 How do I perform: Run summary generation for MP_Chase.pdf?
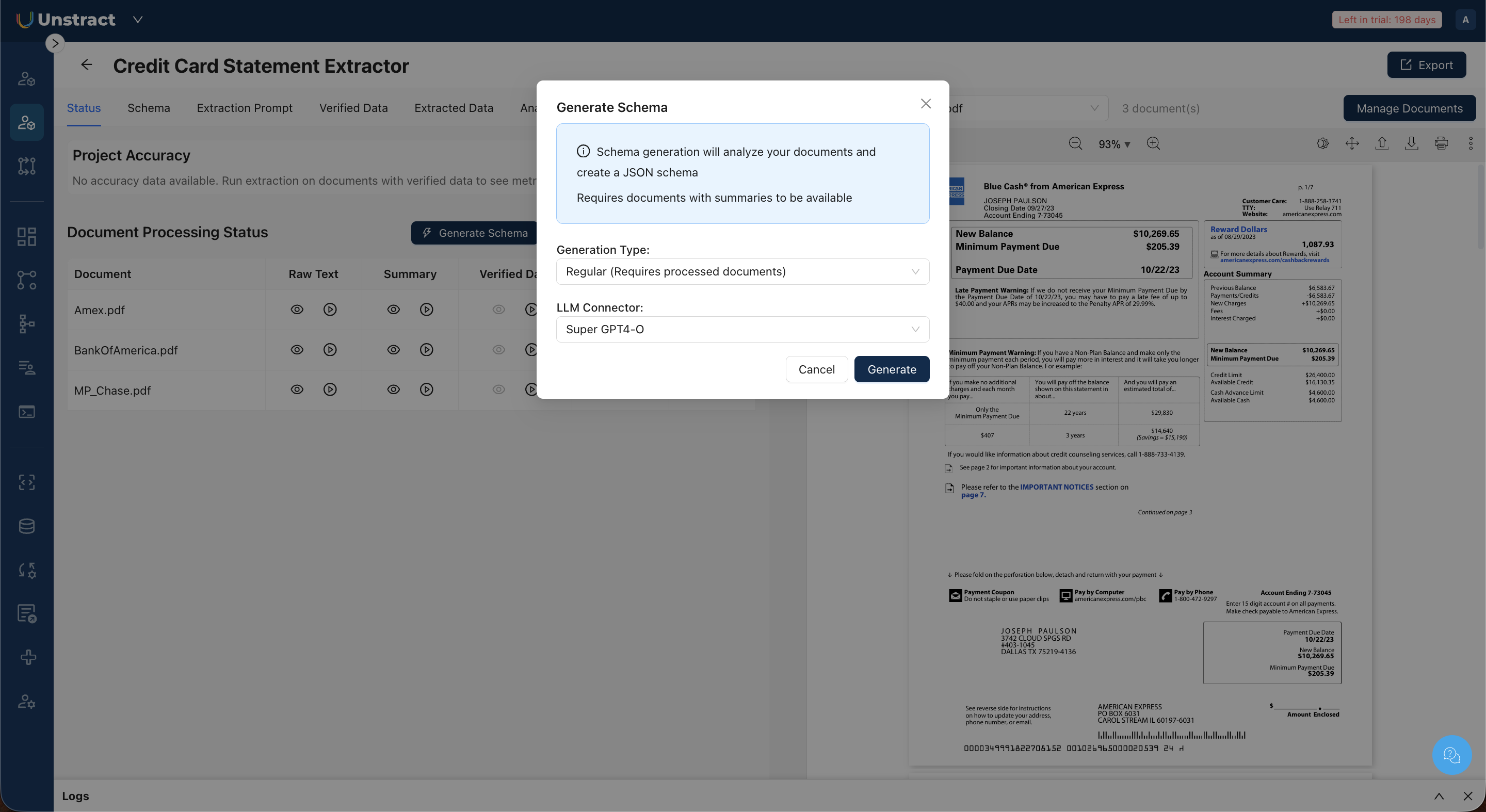426,390
